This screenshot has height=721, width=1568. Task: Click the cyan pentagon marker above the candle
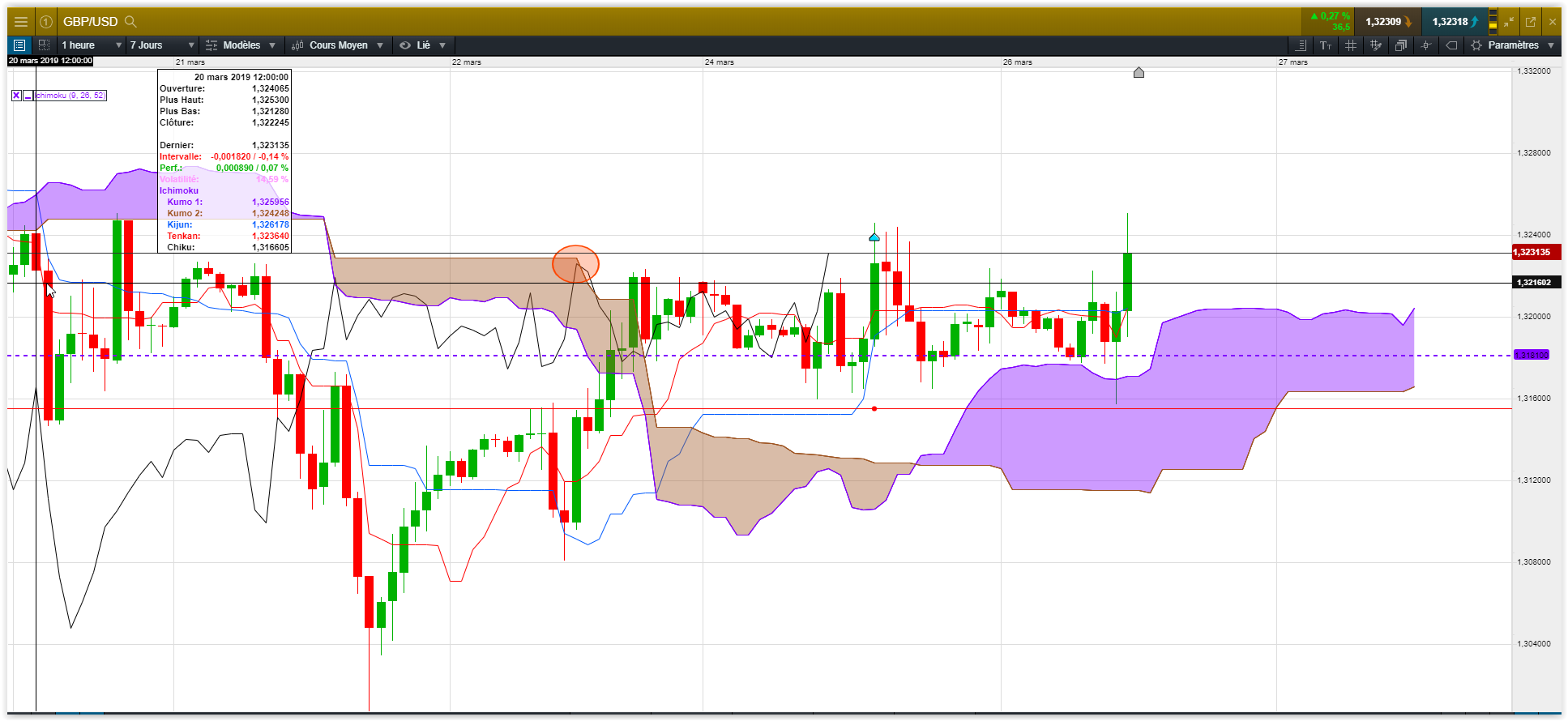874,237
